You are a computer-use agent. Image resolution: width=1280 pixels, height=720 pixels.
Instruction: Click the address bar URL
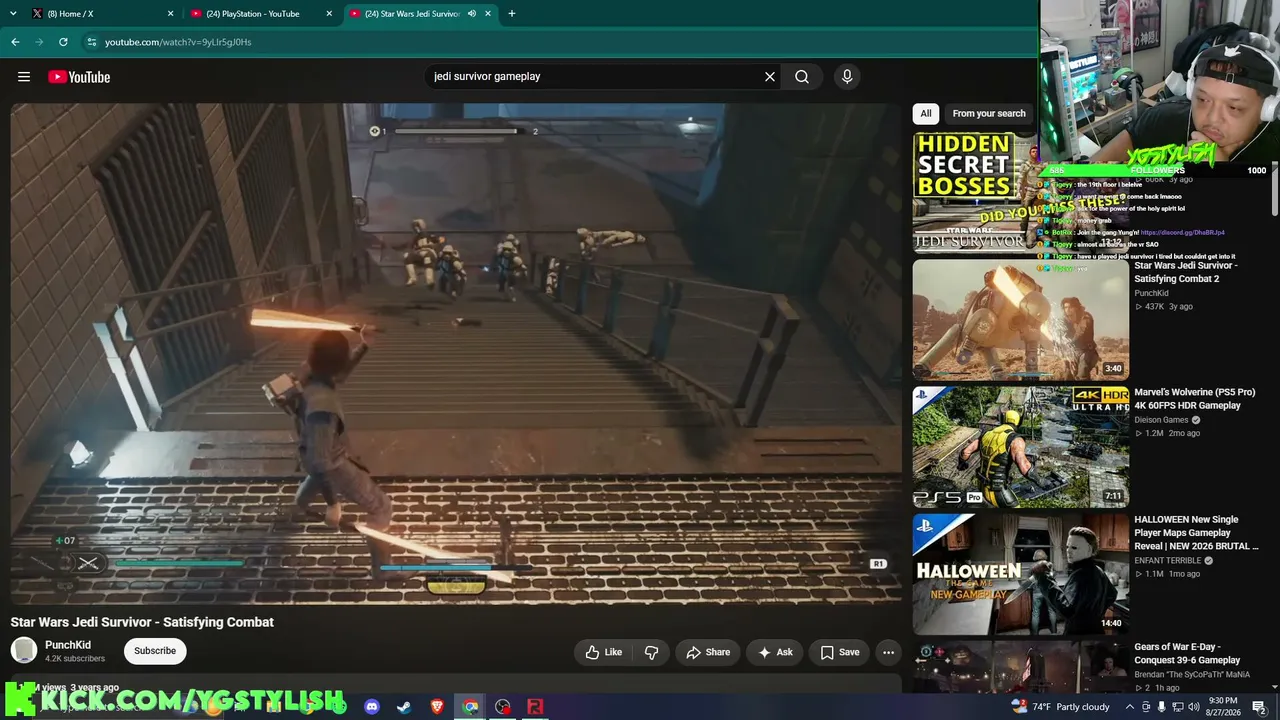178,42
